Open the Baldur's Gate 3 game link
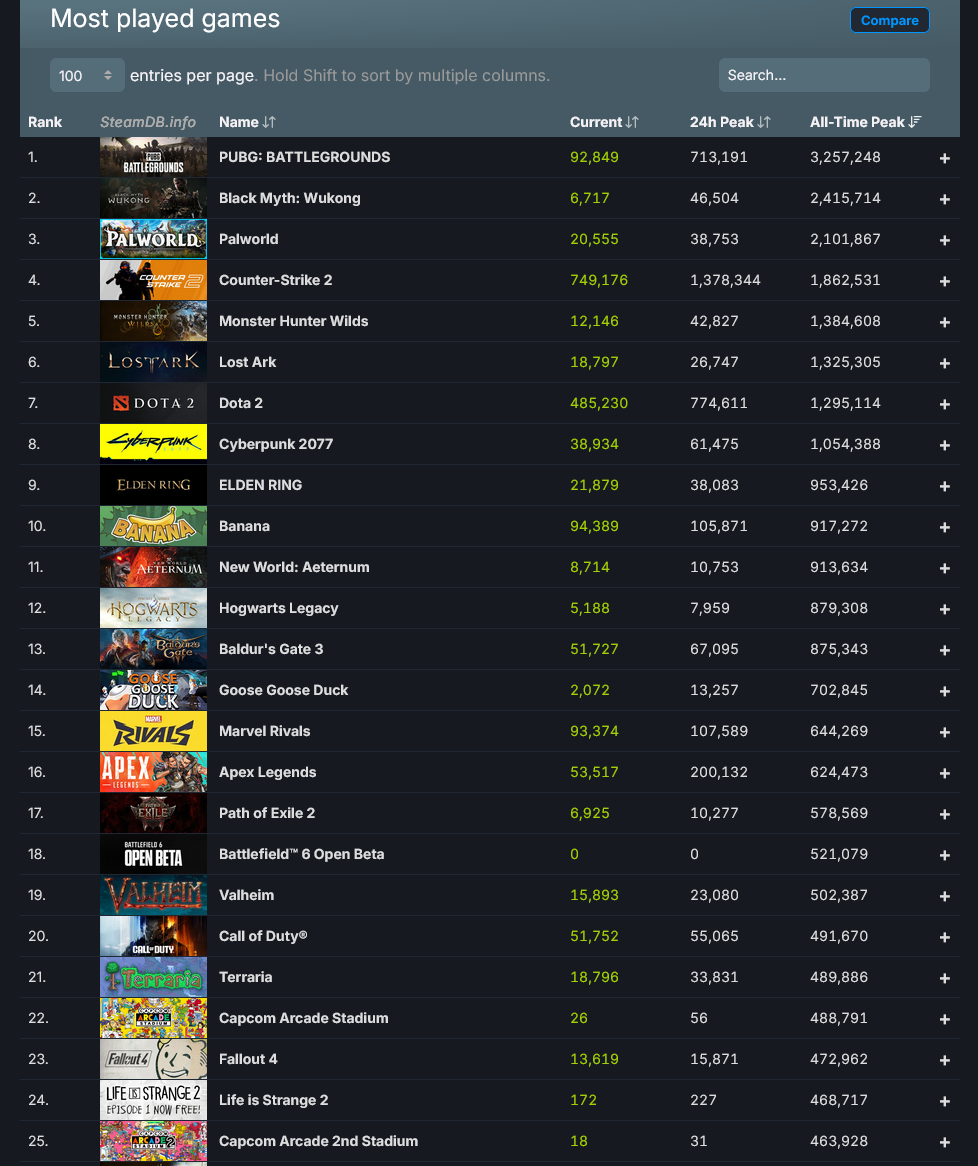 [271, 649]
